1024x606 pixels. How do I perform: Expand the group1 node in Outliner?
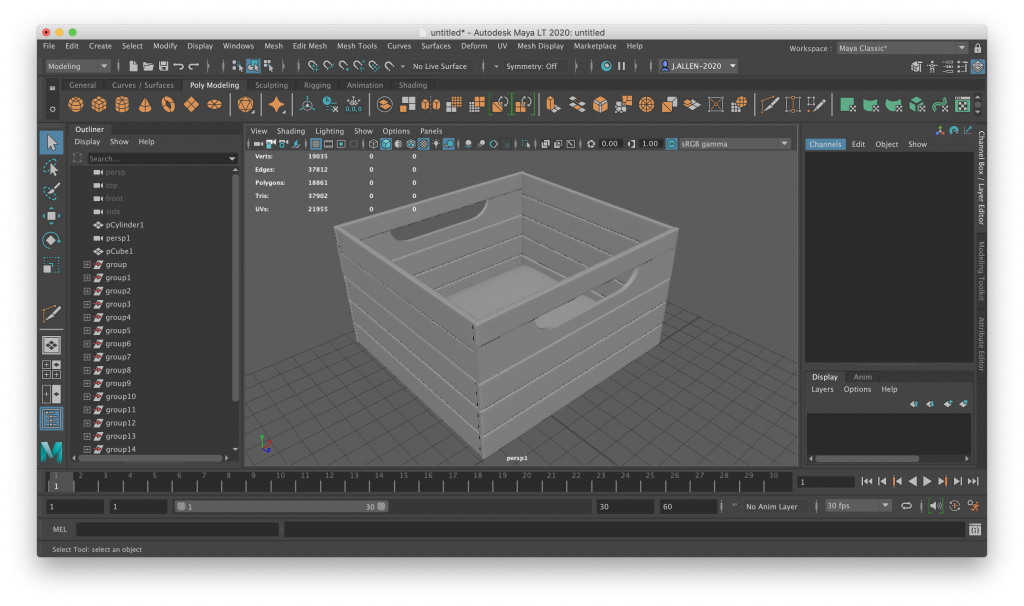click(x=87, y=278)
